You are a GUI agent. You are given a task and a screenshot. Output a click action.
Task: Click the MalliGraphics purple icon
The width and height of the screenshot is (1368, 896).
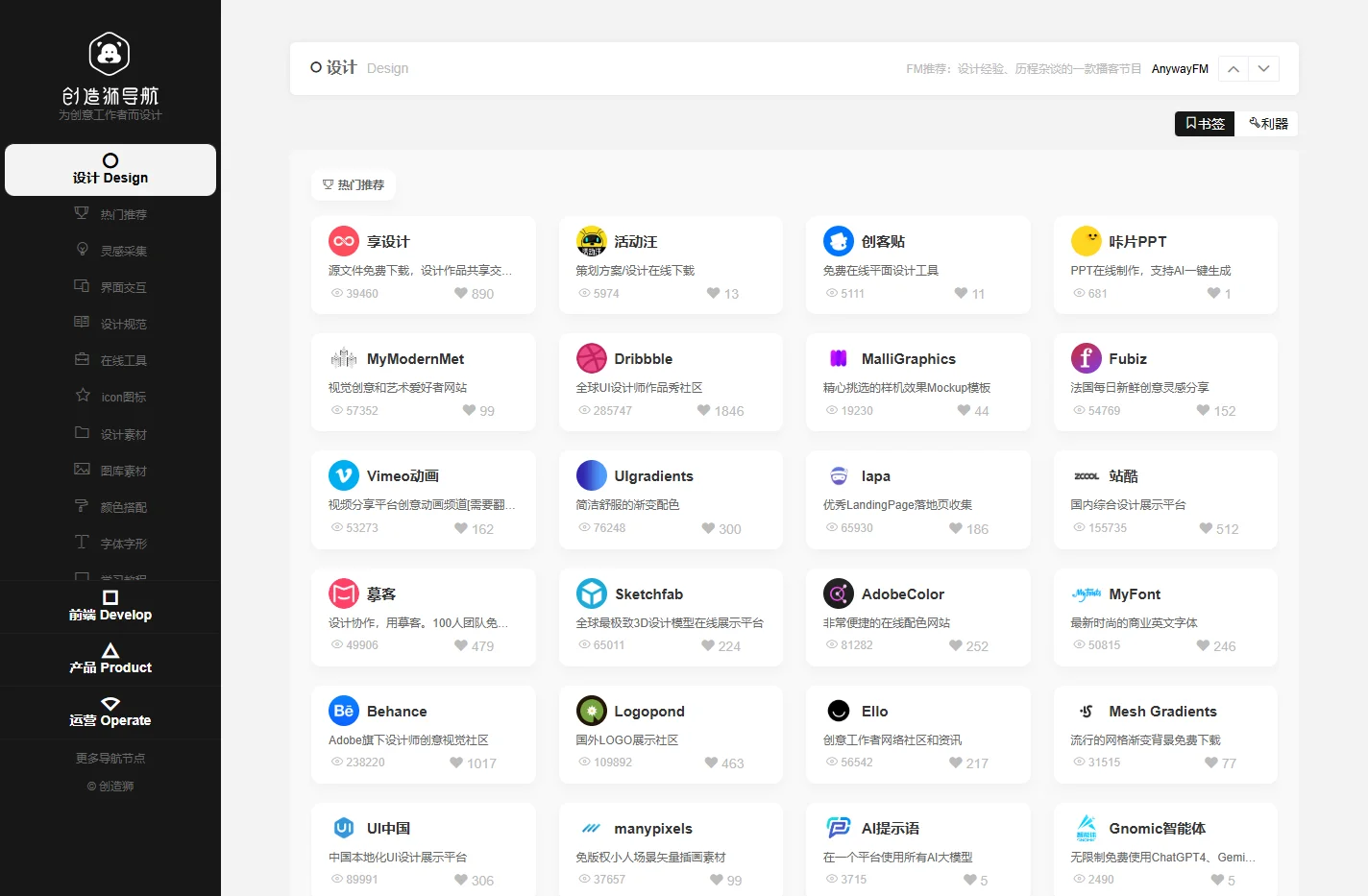pyautogui.click(x=839, y=358)
